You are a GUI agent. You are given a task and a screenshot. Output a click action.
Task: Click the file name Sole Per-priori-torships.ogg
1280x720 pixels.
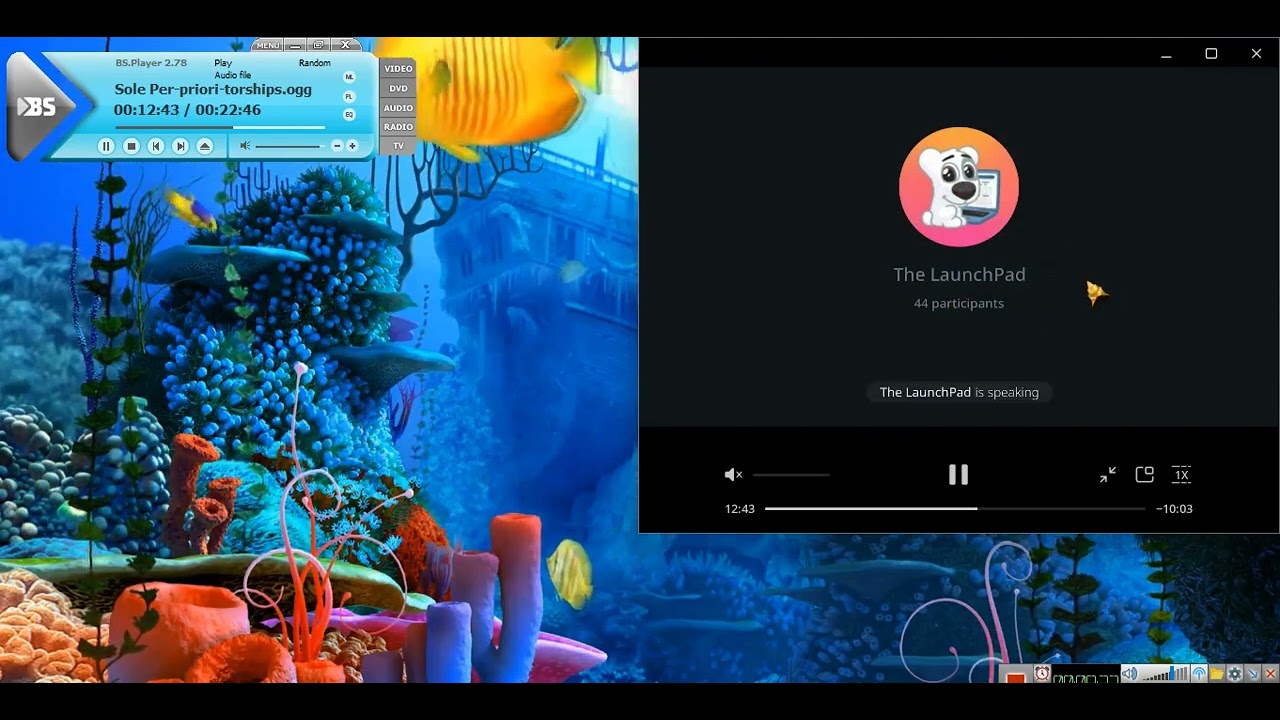pyautogui.click(x=213, y=89)
